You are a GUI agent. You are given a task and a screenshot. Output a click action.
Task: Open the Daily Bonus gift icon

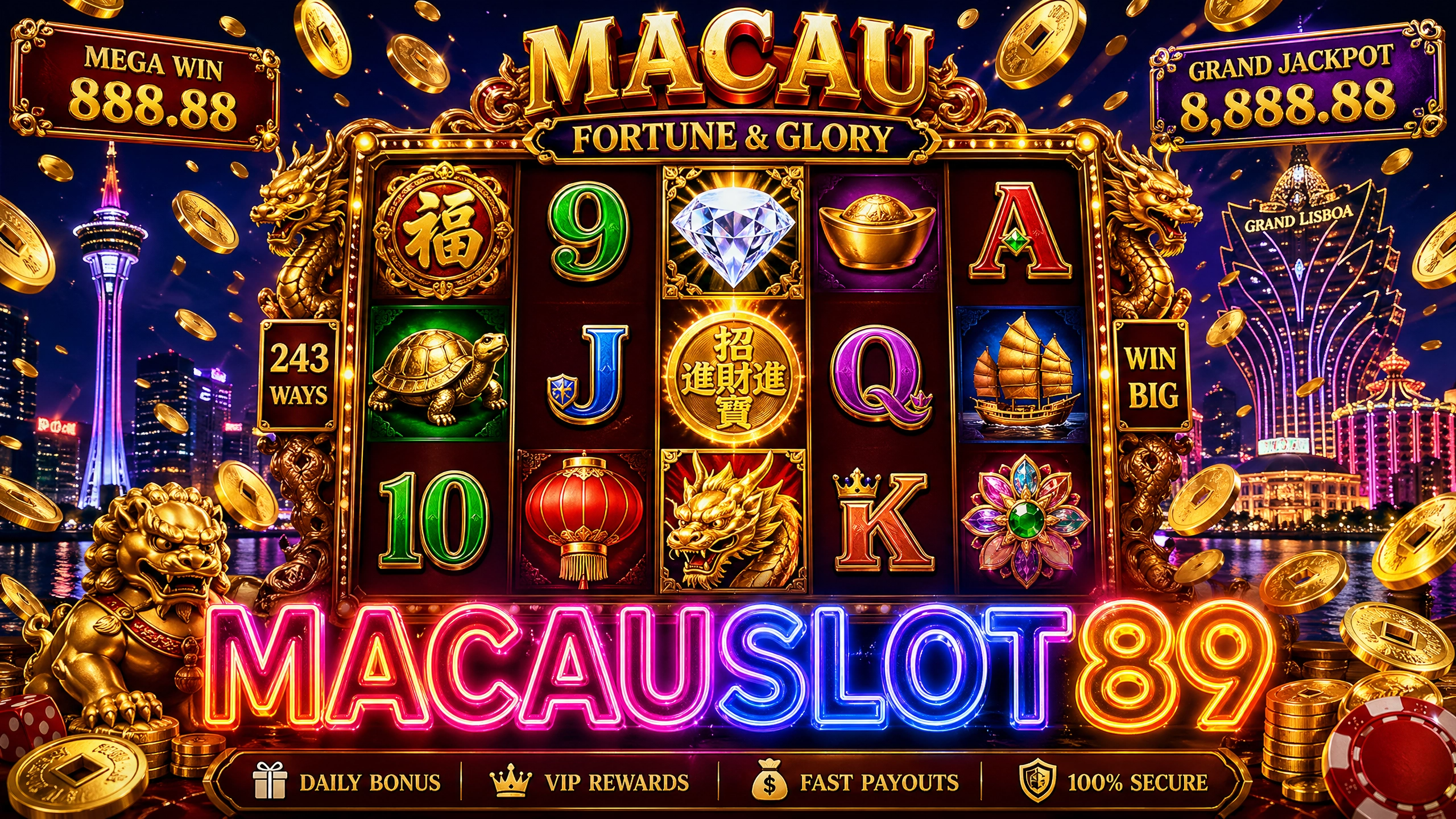pos(269,781)
